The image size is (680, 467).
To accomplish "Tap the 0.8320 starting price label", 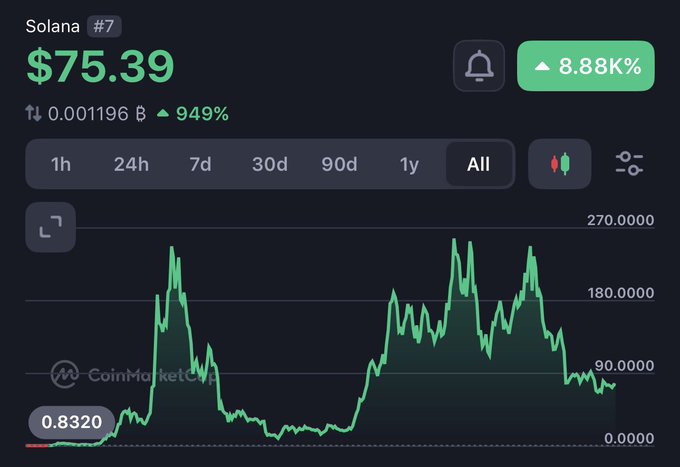I will (72, 422).
